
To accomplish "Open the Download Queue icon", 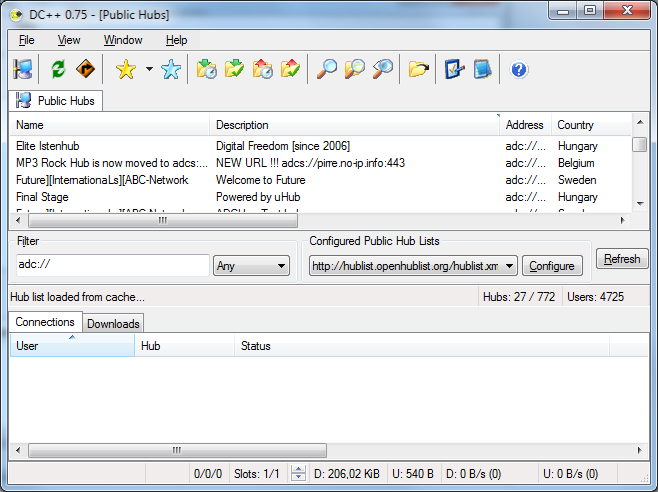I will pos(207,69).
